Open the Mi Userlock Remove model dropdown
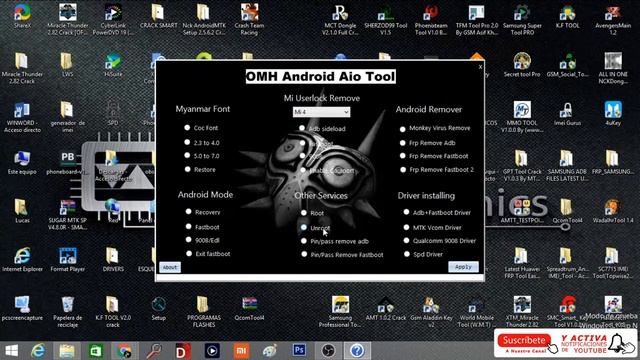640x360 pixels. 321,112
